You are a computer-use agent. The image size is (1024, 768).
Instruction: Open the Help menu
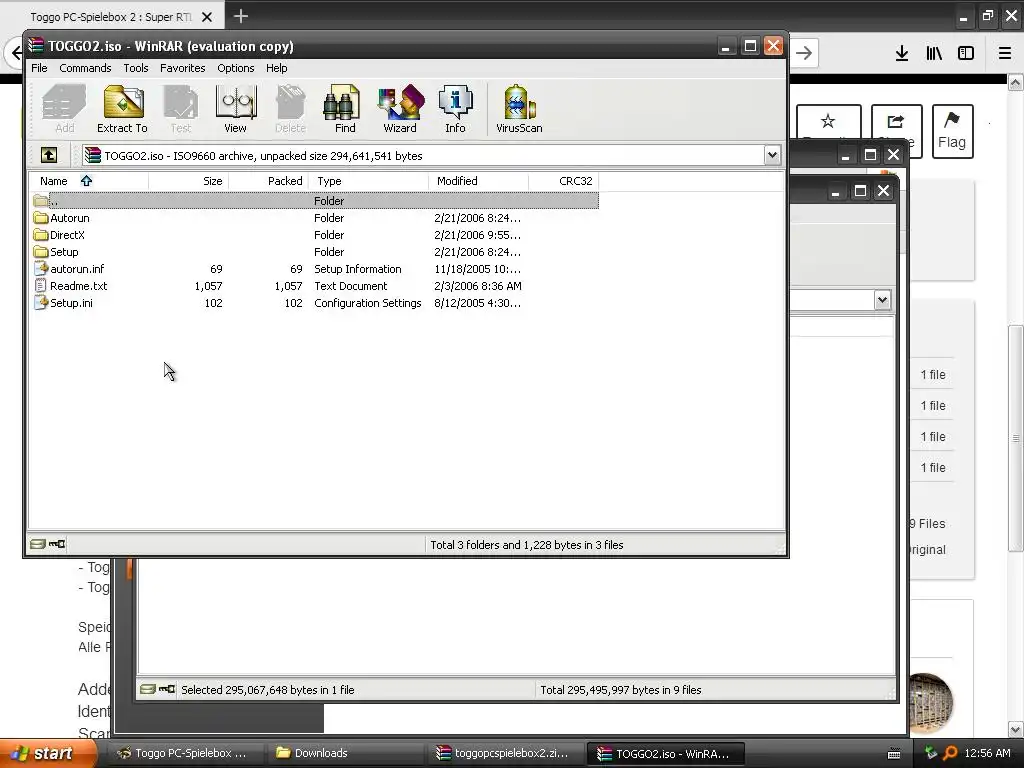[276, 68]
